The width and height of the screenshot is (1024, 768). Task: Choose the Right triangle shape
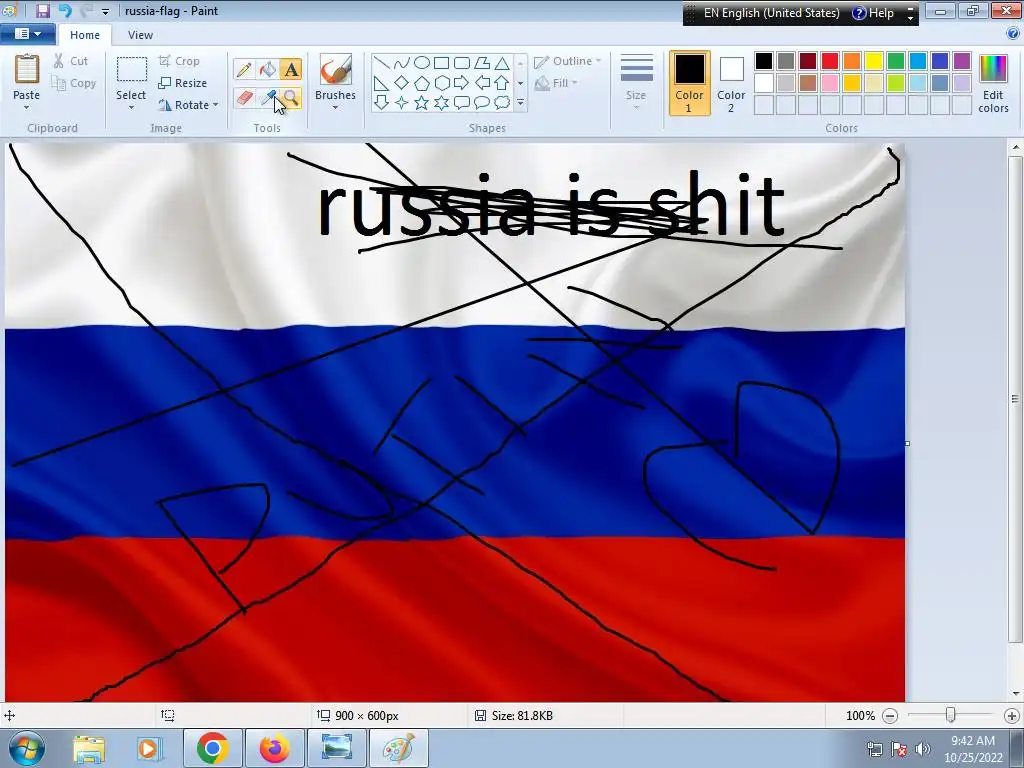click(382, 83)
